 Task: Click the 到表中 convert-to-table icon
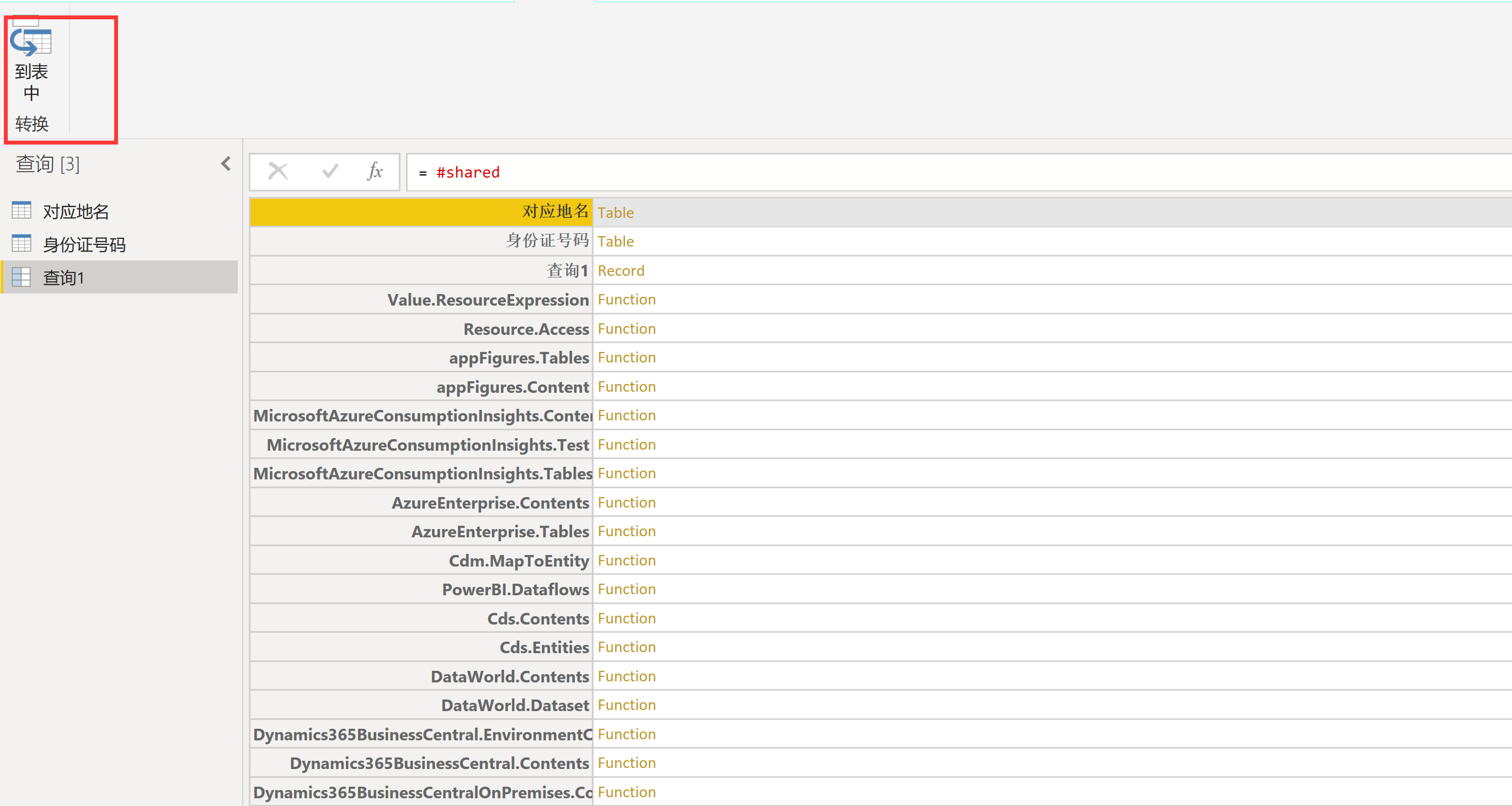click(x=31, y=42)
